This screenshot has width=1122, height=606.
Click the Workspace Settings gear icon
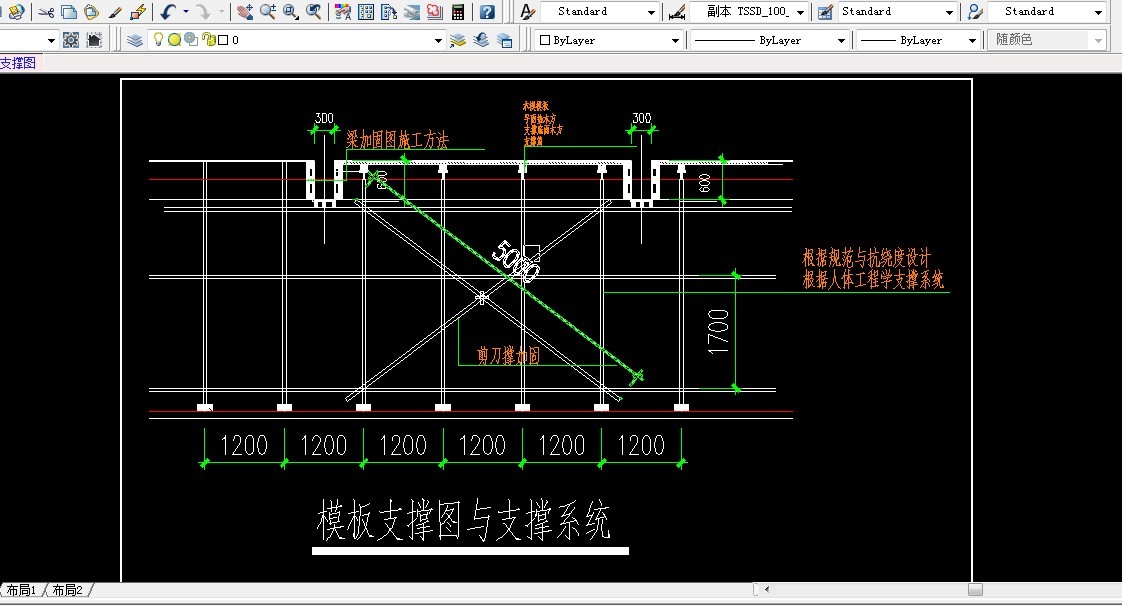tap(71, 41)
